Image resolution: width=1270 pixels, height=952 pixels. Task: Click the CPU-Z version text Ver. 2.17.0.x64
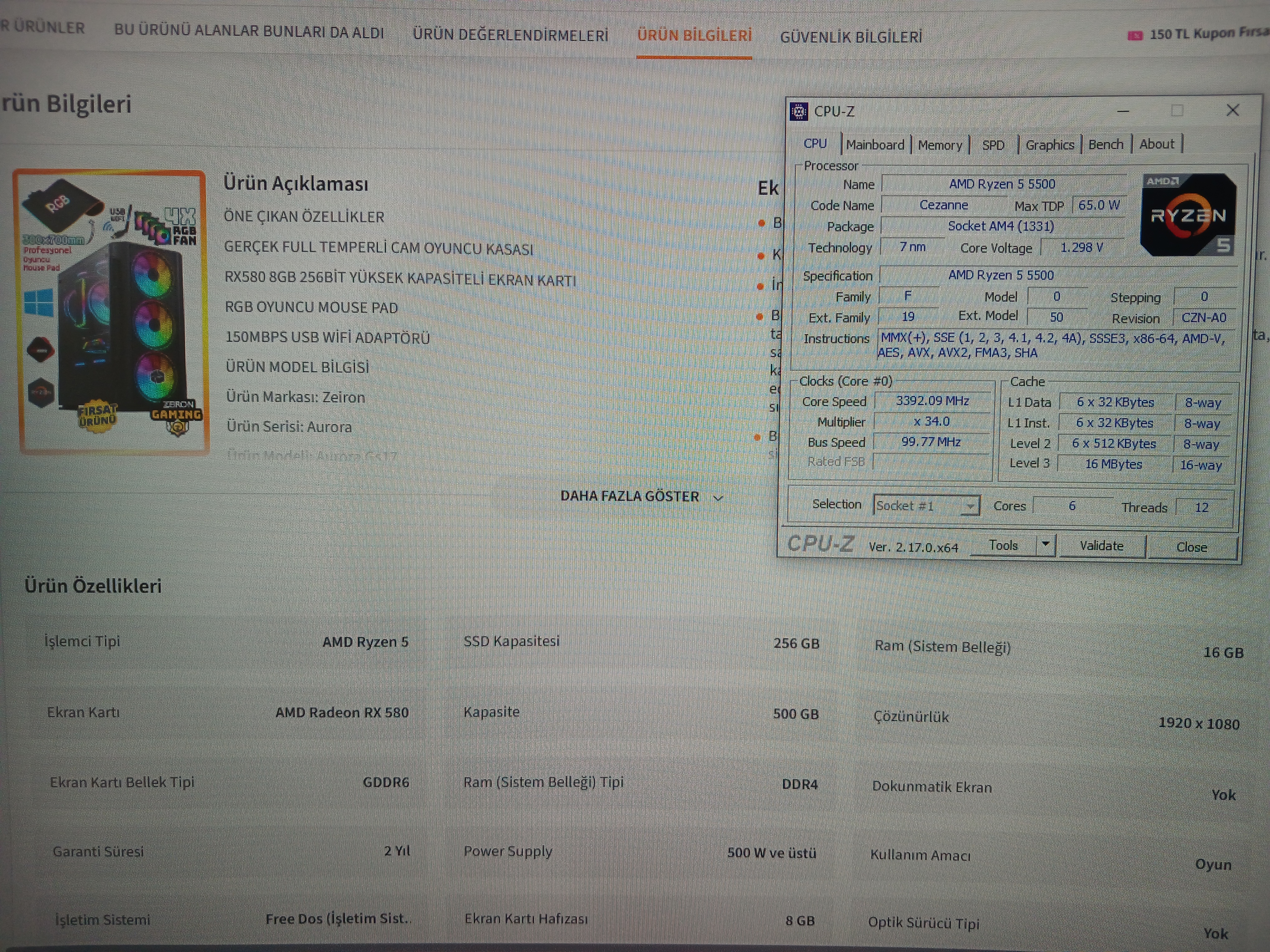[913, 548]
